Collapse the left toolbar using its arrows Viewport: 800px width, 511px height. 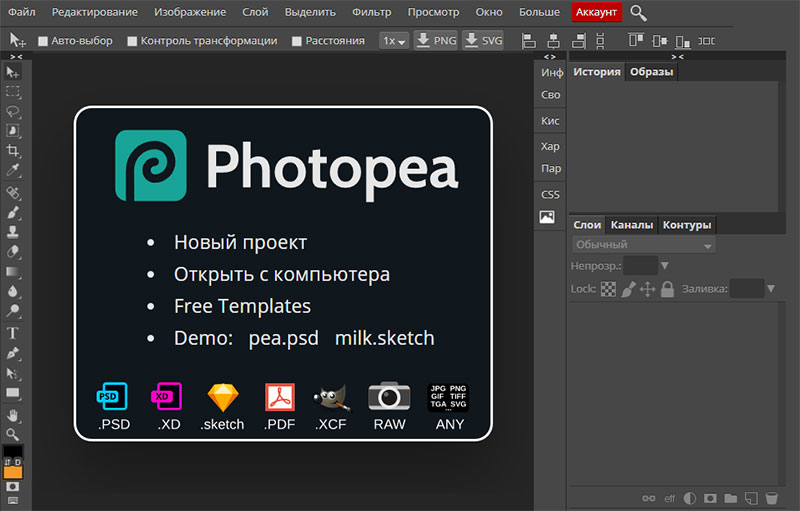(16, 57)
